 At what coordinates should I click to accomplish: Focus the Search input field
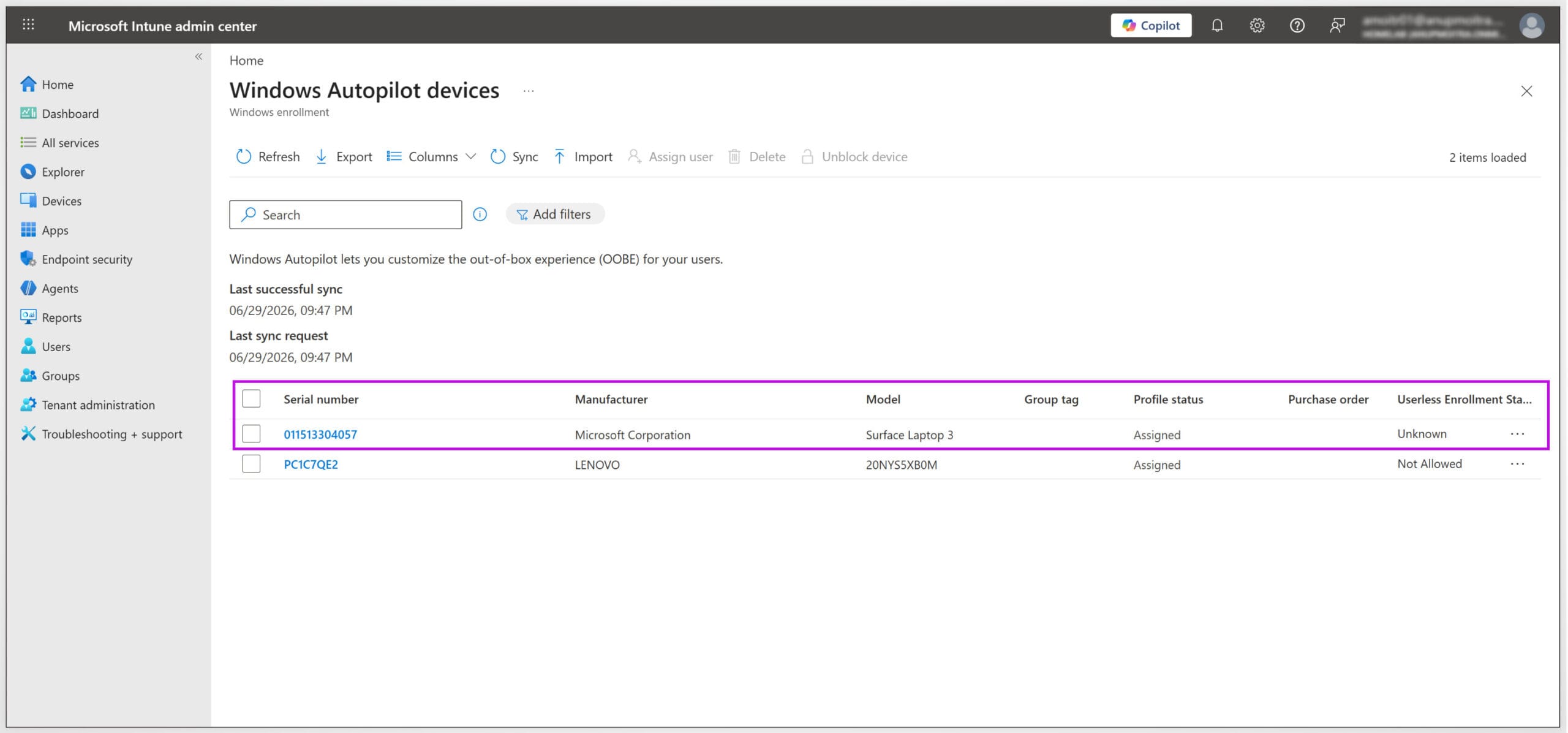click(345, 215)
